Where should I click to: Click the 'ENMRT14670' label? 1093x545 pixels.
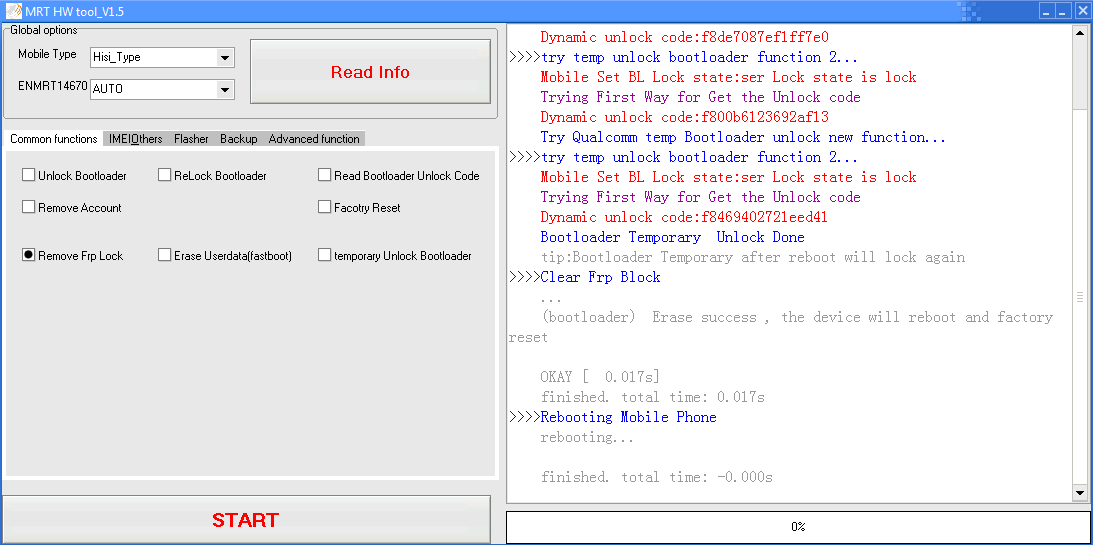click(52, 86)
